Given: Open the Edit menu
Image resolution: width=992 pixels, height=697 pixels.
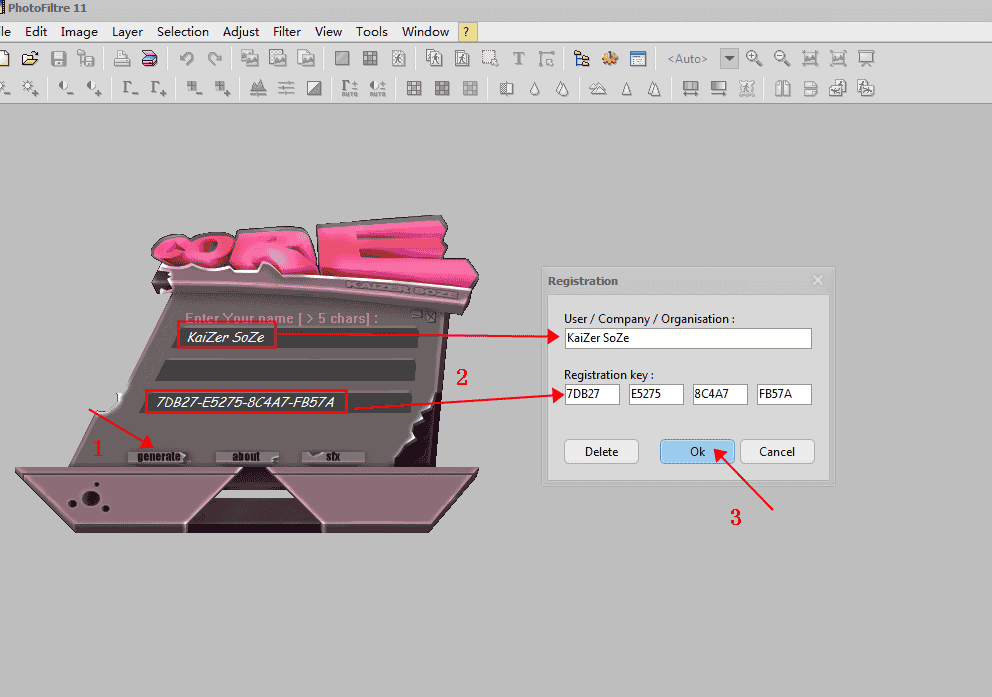Looking at the screenshot, I should point(36,32).
